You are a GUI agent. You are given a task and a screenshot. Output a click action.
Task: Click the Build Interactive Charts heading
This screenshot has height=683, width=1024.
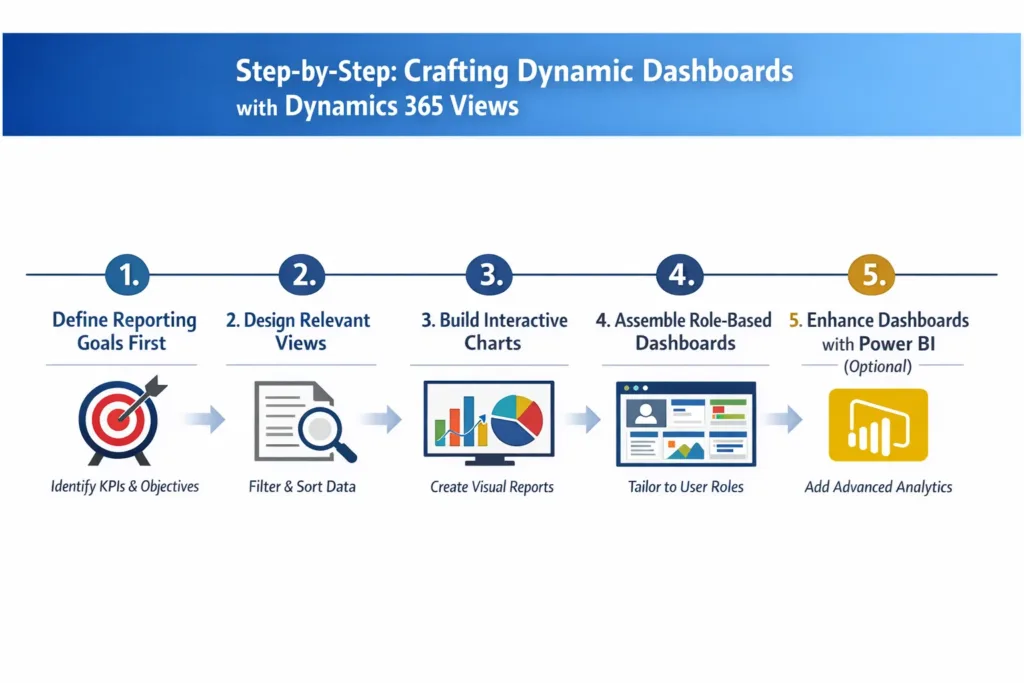[x=491, y=332]
